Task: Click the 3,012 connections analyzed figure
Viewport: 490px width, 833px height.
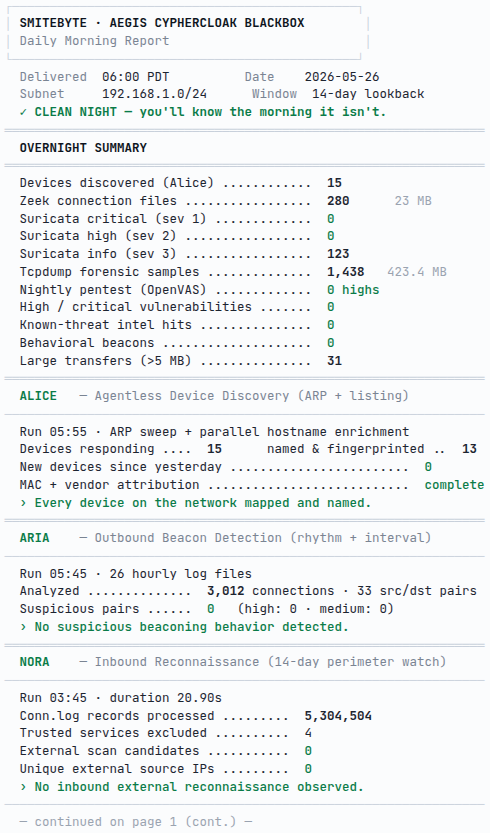Action: 225,591
